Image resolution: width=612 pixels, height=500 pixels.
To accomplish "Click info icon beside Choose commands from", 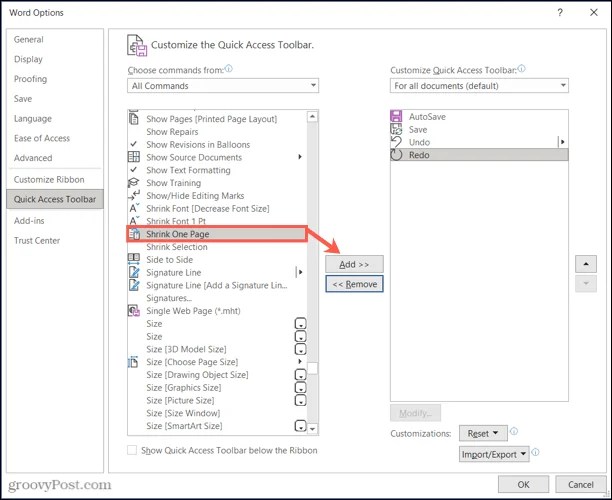I will pos(229,69).
